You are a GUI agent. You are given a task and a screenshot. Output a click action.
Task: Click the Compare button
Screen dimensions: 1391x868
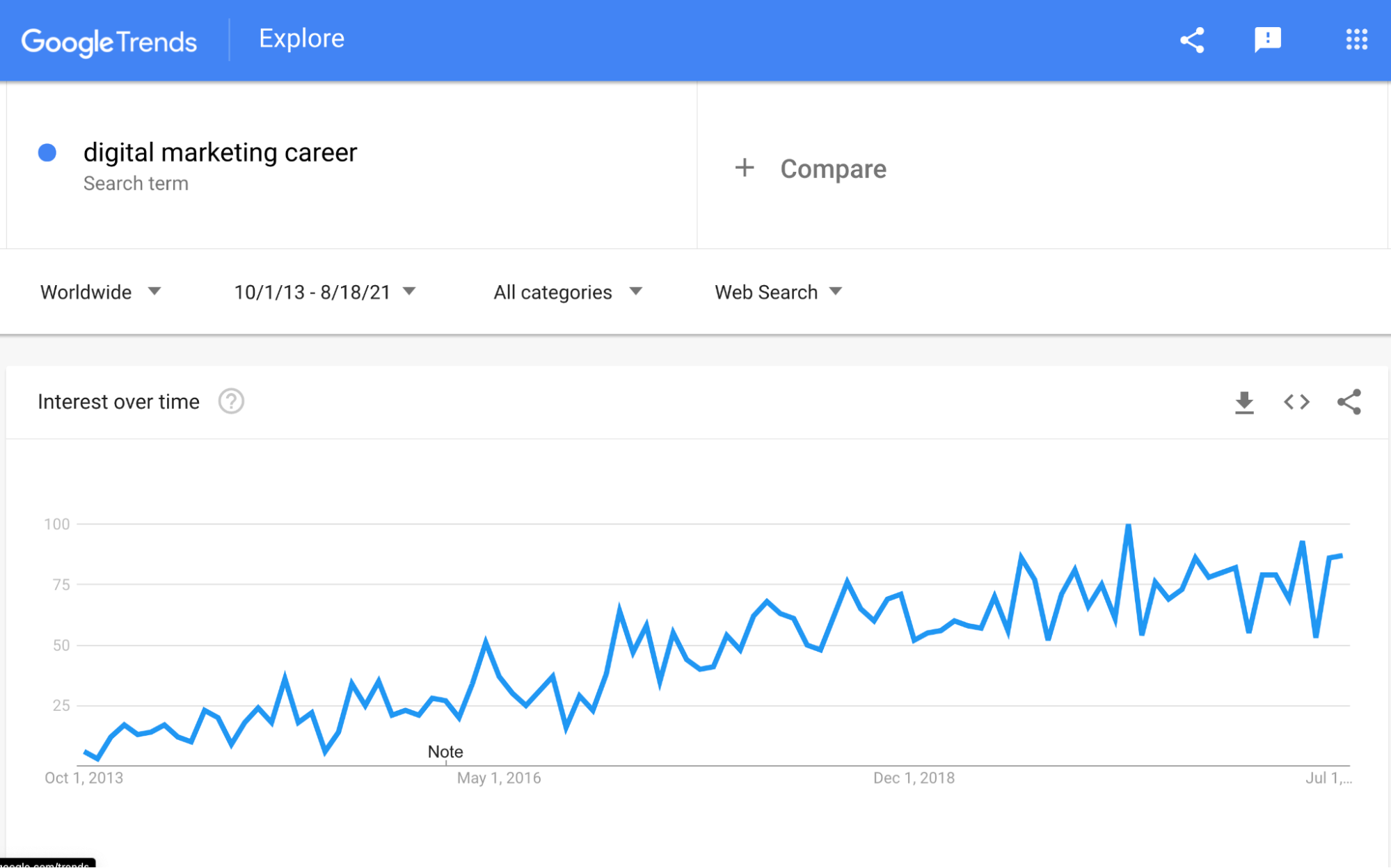click(833, 169)
